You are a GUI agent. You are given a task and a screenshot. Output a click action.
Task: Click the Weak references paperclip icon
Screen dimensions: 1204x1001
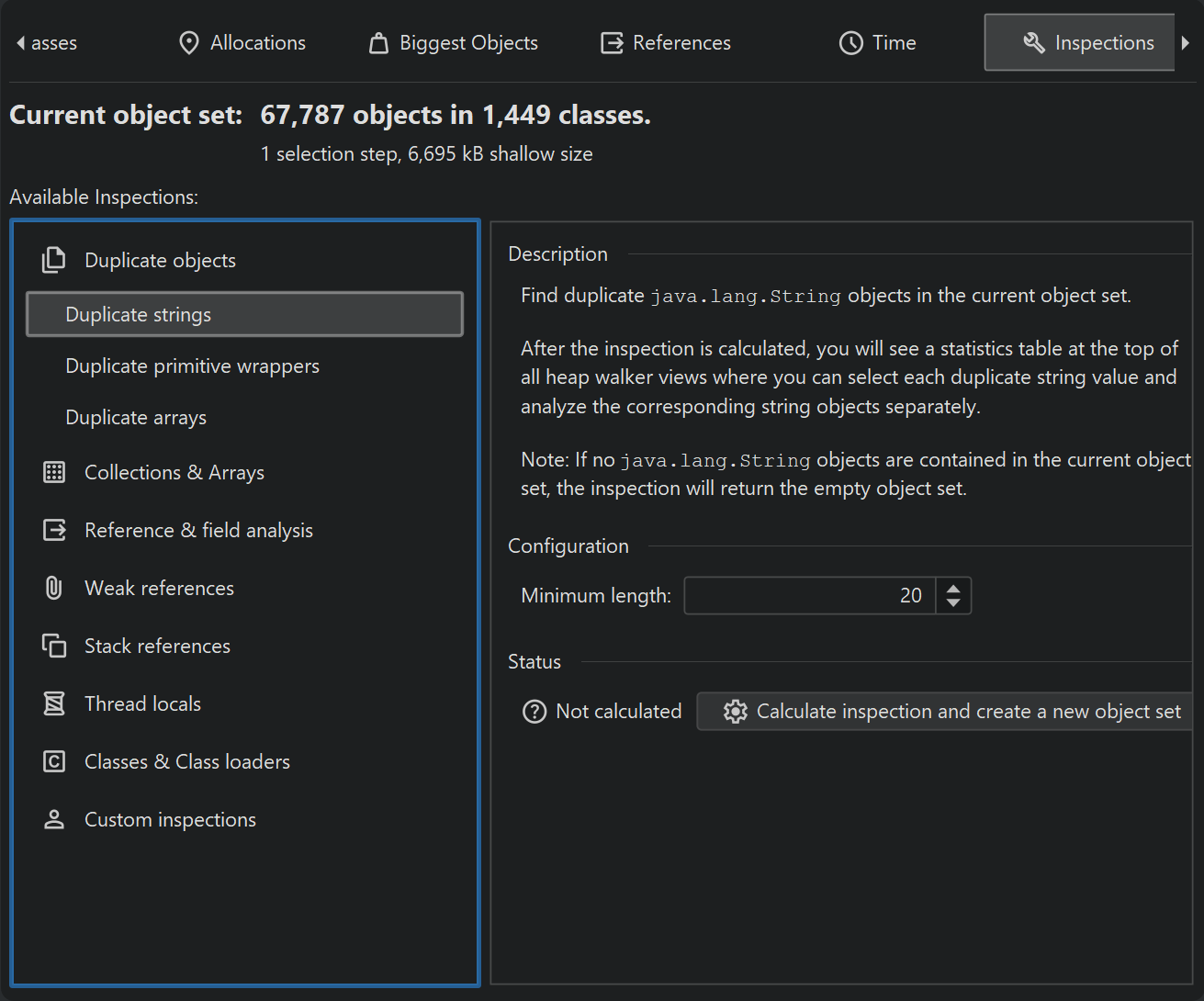[54, 588]
